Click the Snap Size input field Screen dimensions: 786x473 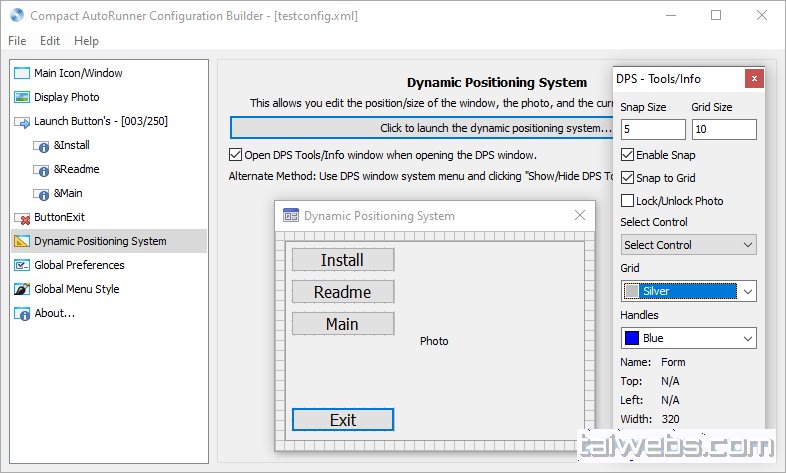tap(653, 129)
